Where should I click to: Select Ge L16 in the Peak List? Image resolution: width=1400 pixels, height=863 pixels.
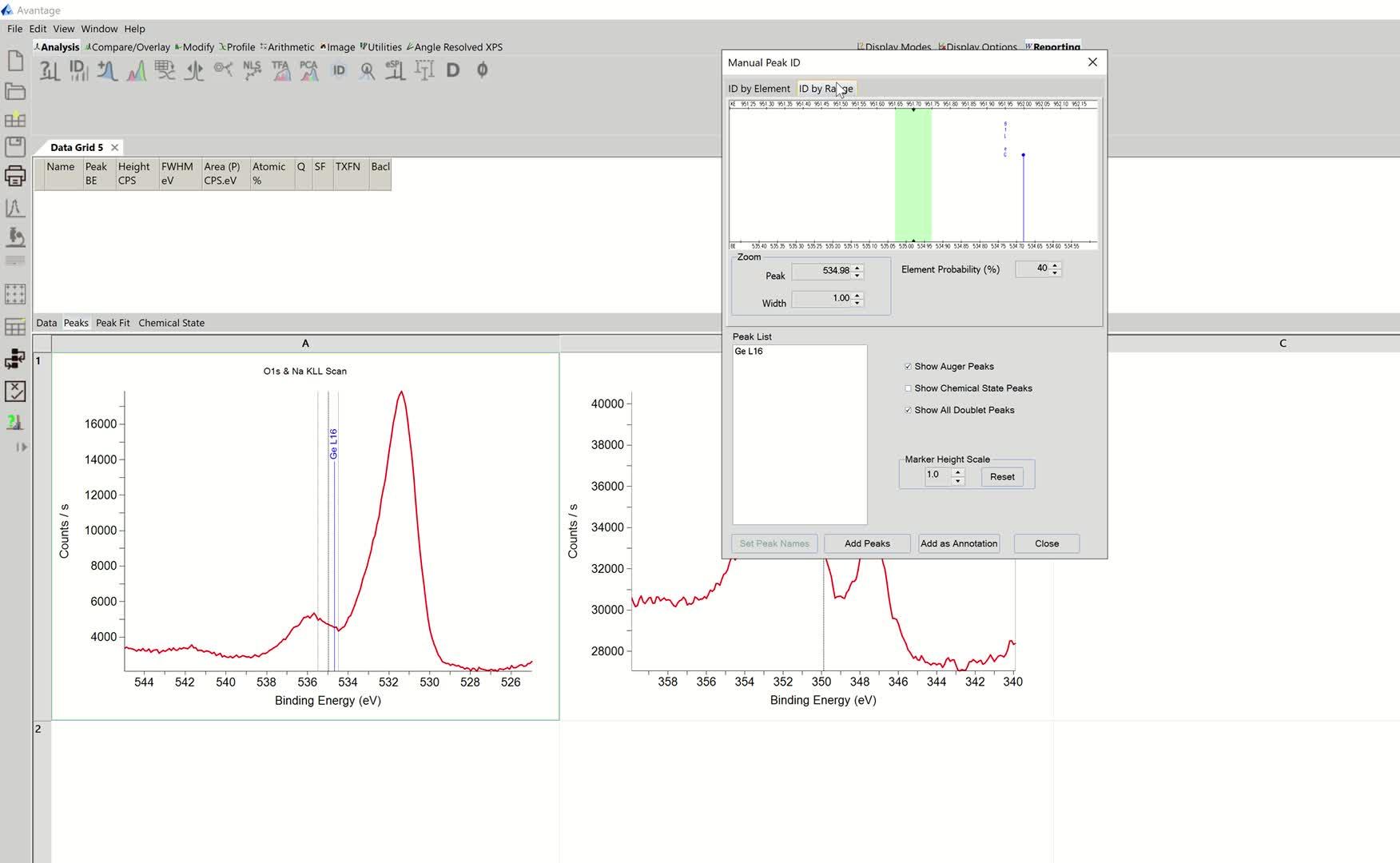749,352
